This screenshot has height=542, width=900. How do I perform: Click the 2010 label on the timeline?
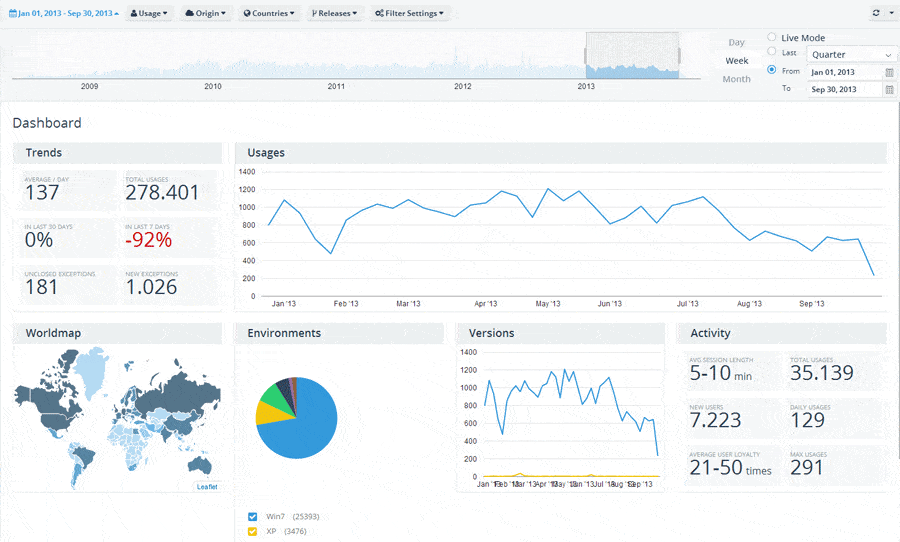click(x=213, y=86)
